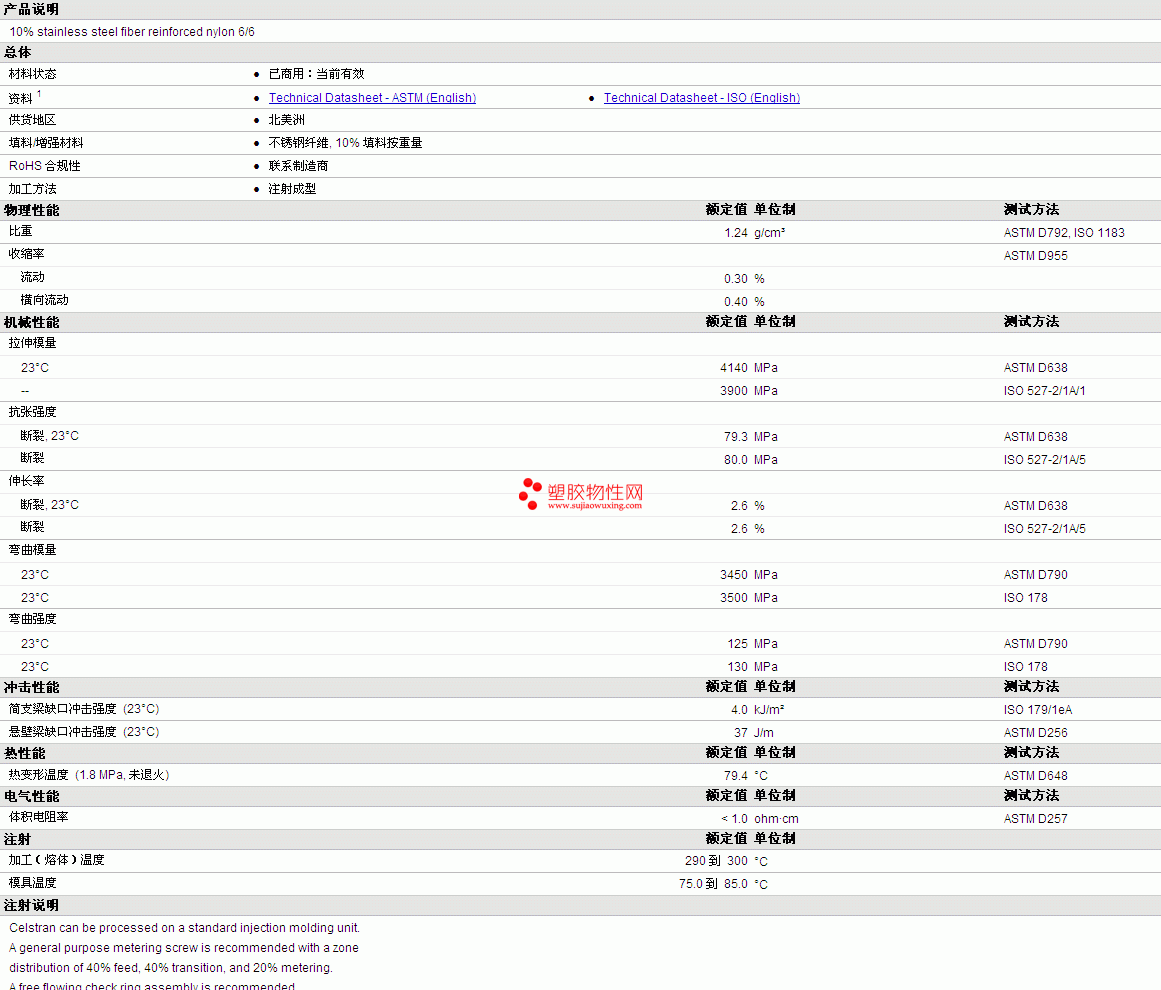Click the flexural modulus value '3450'
Viewport: 1161px width, 990px height.
coord(734,575)
